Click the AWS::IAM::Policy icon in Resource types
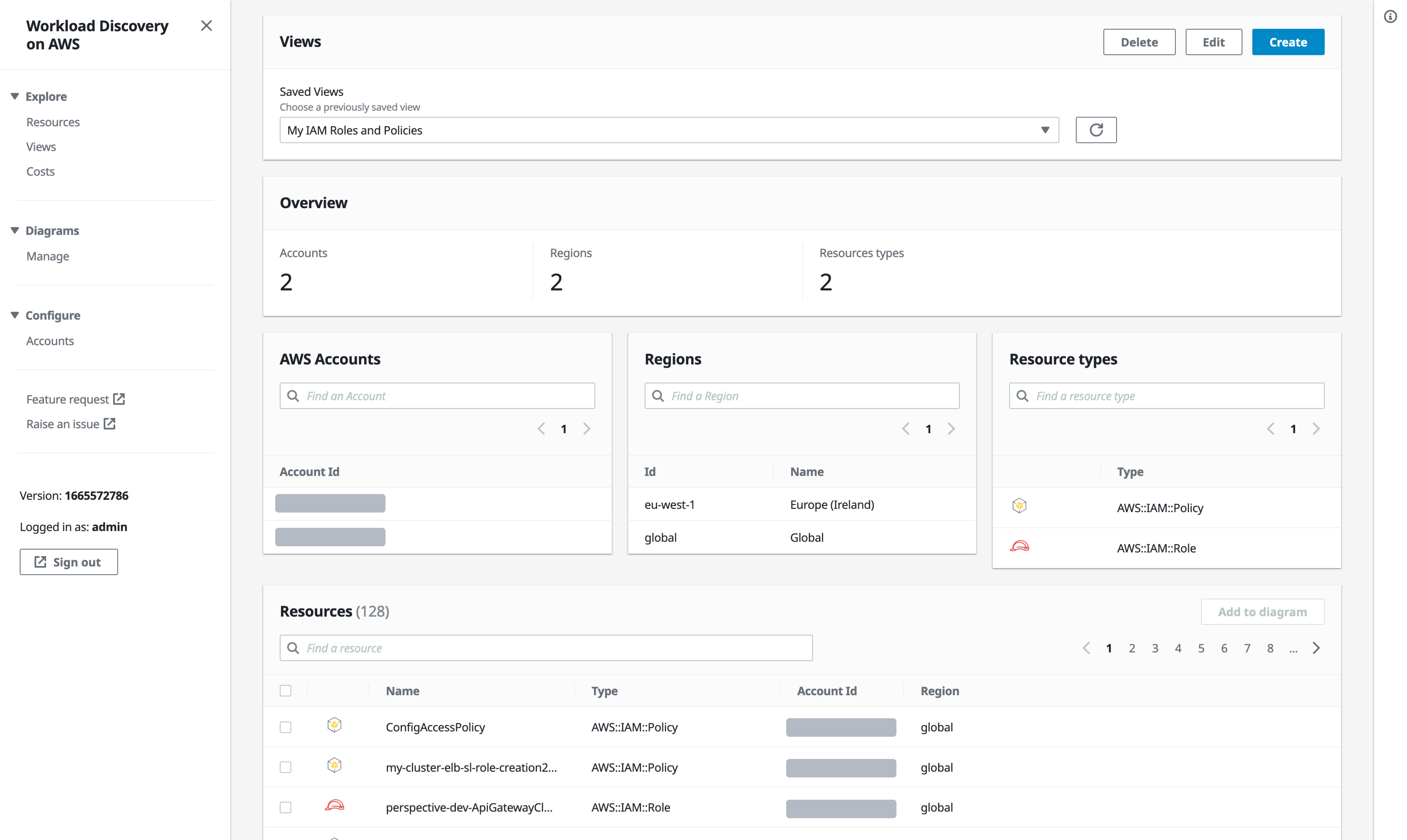This screenshot has height=840, width=1407. tap(1019, 506)
